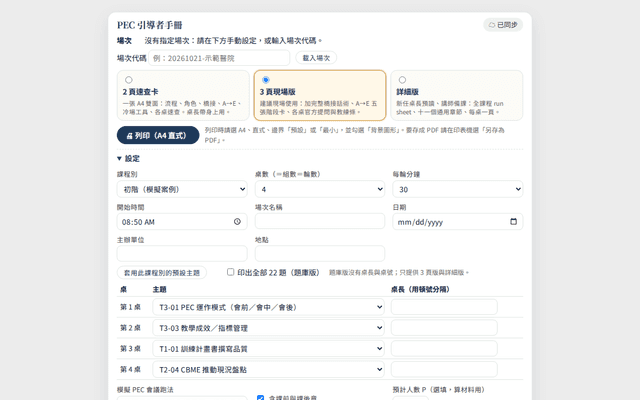The image size is (640, 400).
Task: Open 第 4 桌 topic dropdown
Action: (x=269, y=369)
